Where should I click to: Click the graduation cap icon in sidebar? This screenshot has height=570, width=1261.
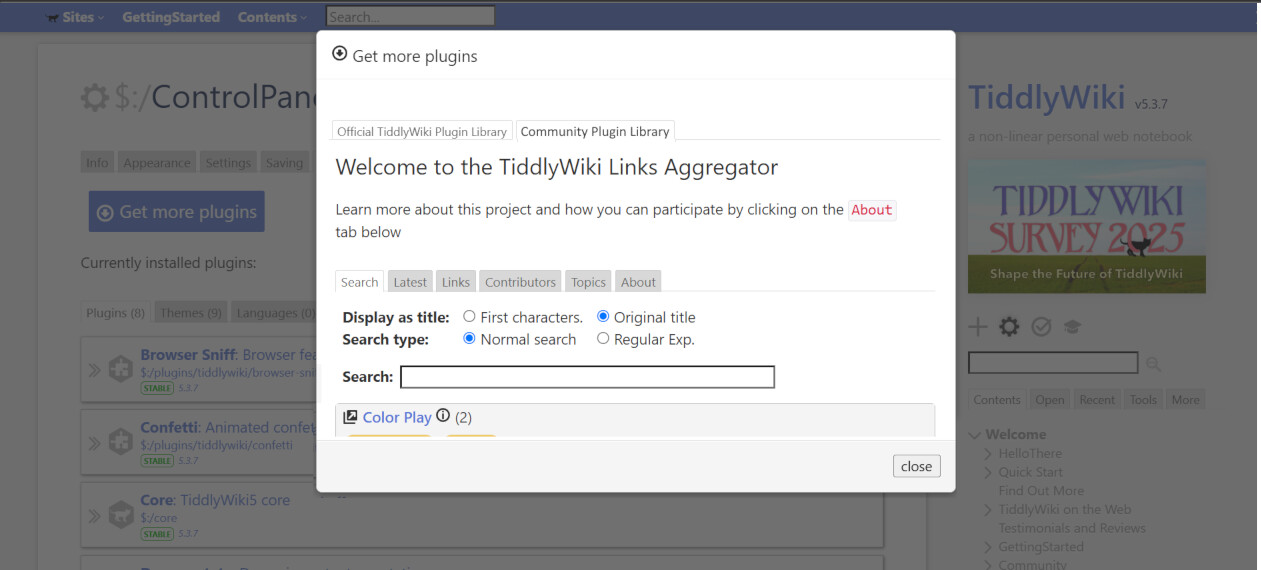point(1072,327)
